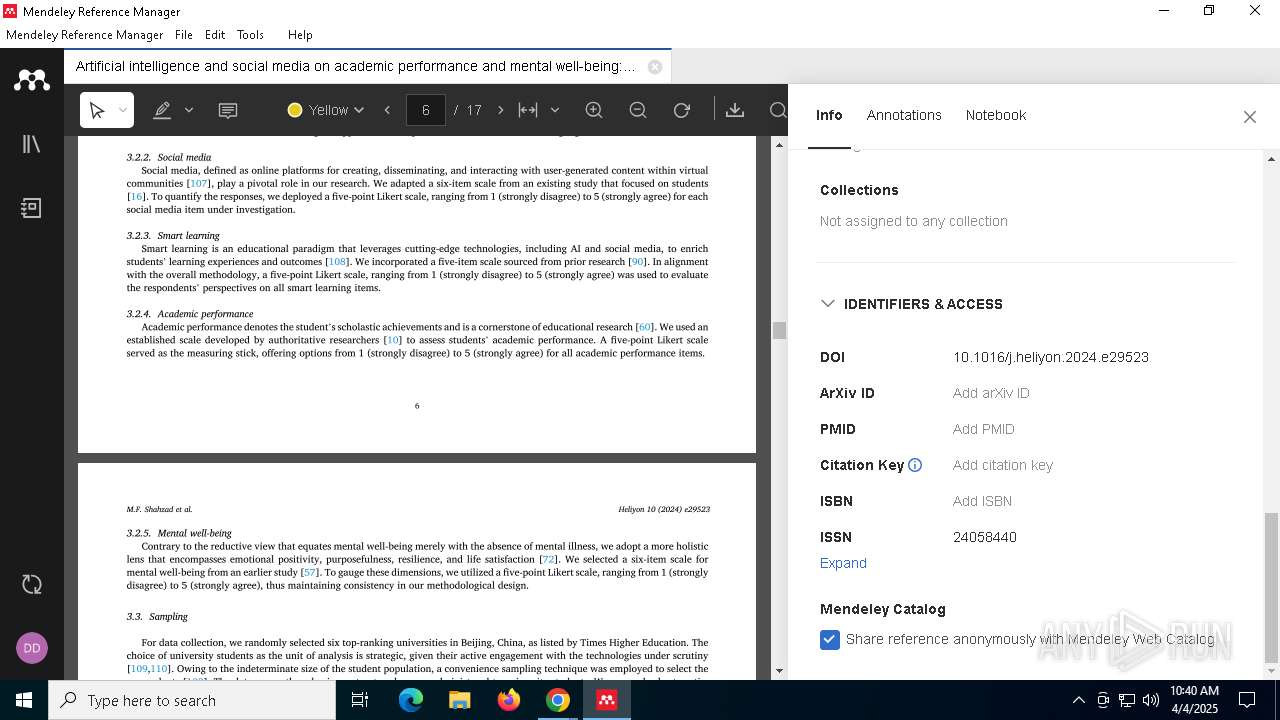Click the Windows taskbar search box
The height and width of the screenshot is (720, 1280).
coord(192,700)
